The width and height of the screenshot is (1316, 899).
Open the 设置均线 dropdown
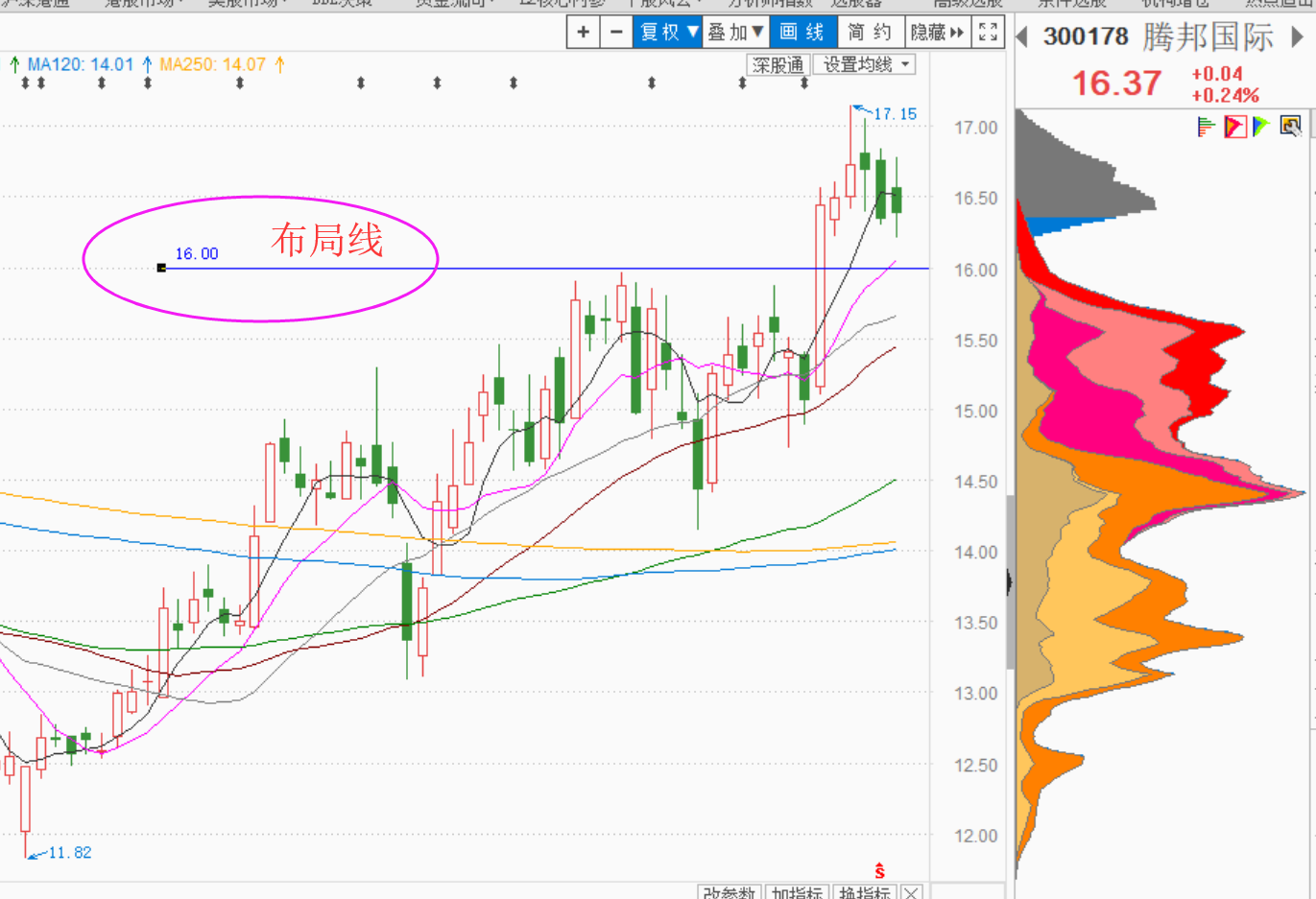click(x=865, y=65)
